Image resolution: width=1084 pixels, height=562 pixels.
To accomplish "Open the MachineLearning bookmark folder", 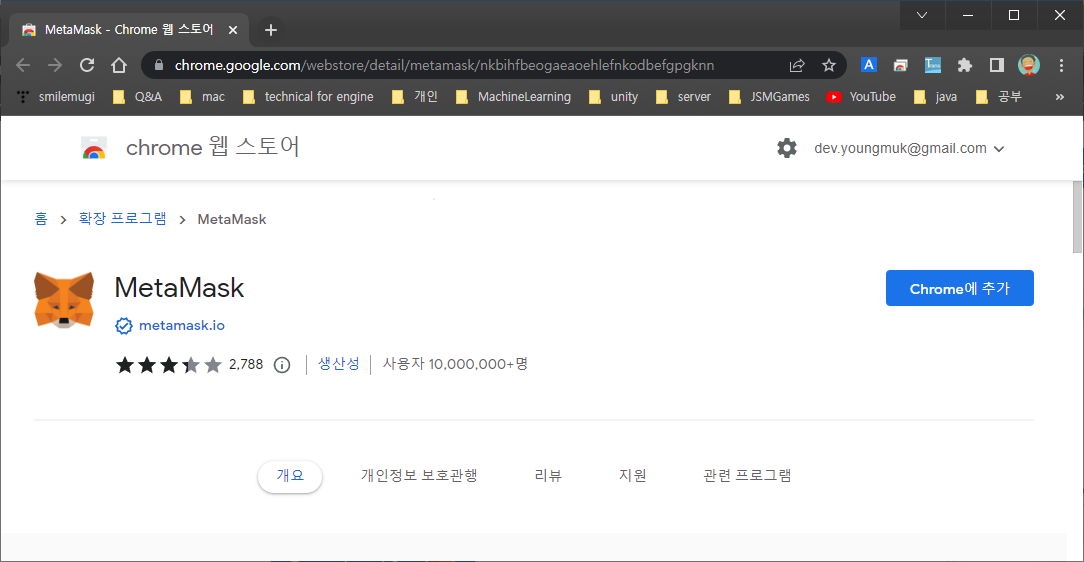I will 514,97.
